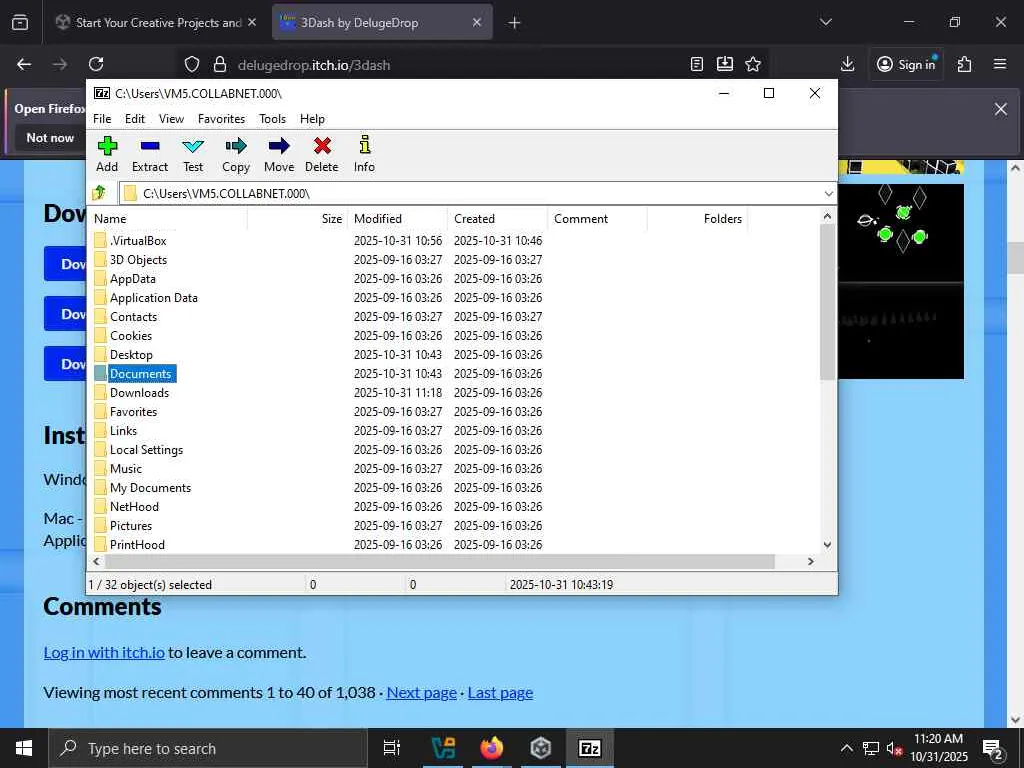Click the Size column header
Screen dimensions: 1024x768
point(297,219)
